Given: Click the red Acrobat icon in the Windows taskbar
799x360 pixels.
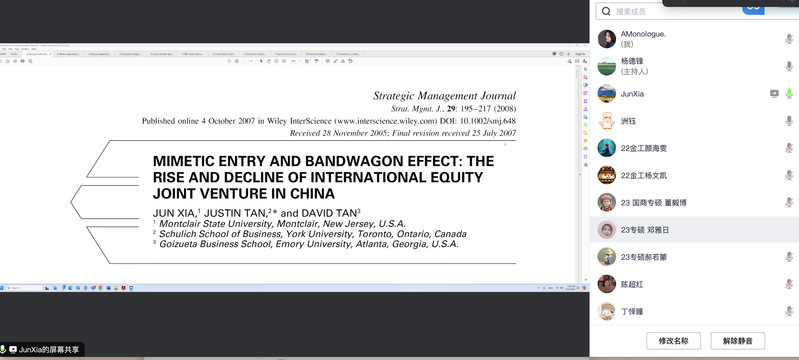Looking at the screenshot, I should [x=123, y=288].
